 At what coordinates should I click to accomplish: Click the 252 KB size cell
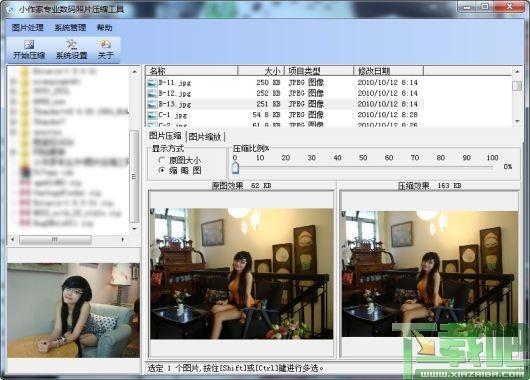tap(268, 93)
